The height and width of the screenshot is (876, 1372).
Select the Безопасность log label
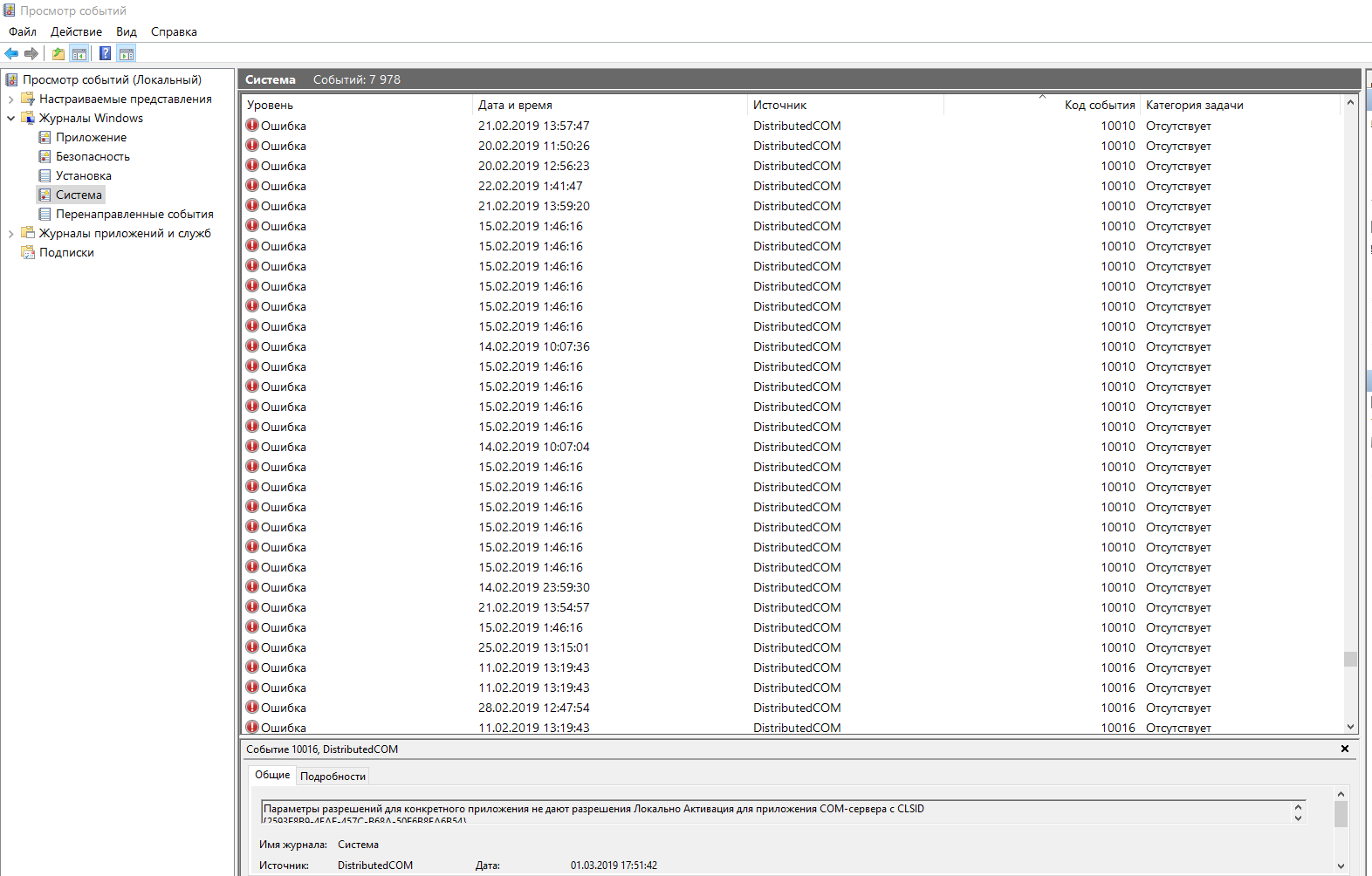pos(93,156)
